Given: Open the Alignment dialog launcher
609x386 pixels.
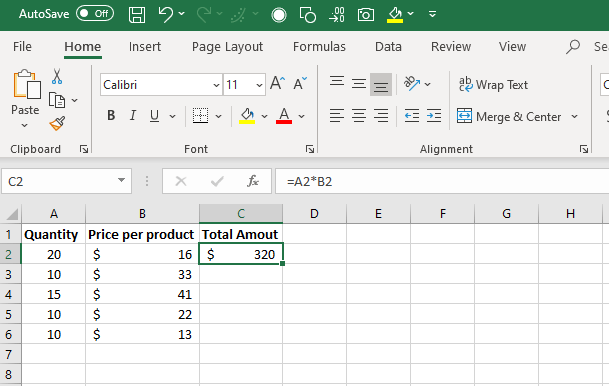Looking at the screenshot, I should (x=584, y=149).
